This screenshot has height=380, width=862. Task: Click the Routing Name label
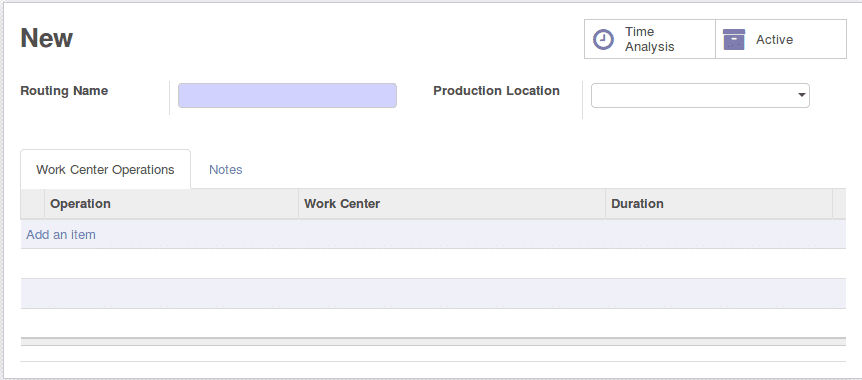pos(64,91)
